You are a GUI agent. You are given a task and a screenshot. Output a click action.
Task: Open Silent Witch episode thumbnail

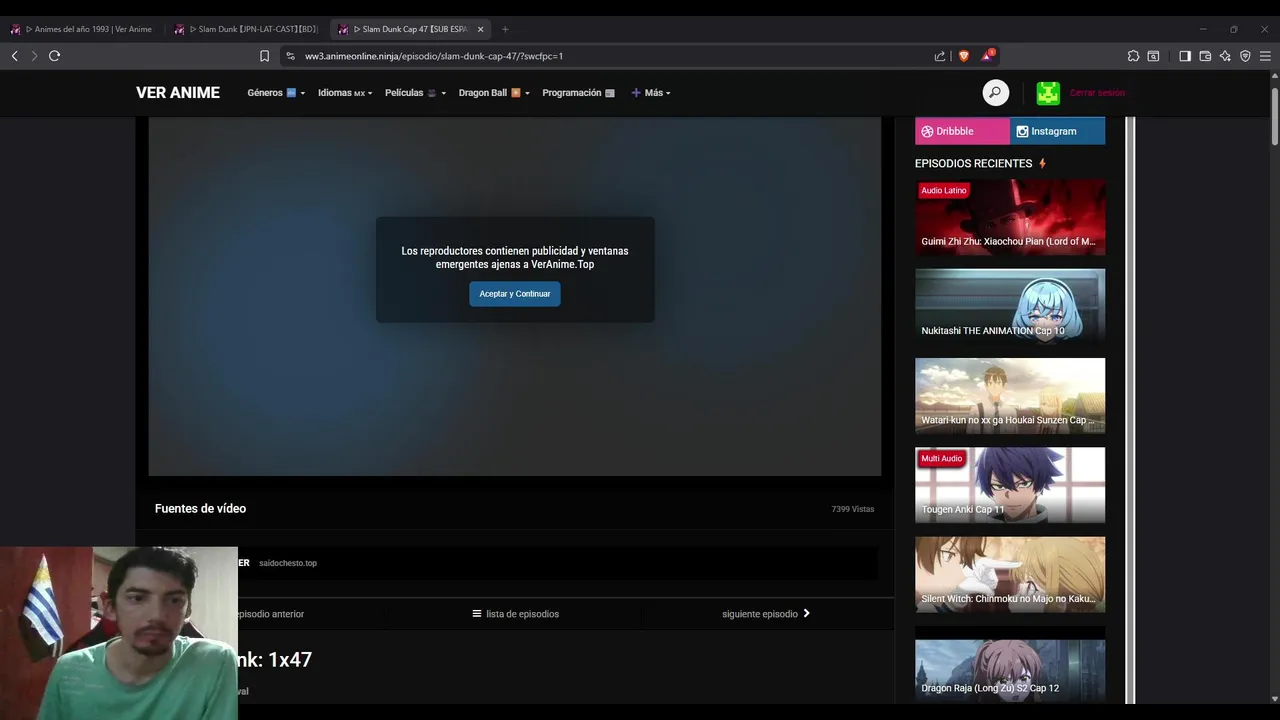point(1010,574)
